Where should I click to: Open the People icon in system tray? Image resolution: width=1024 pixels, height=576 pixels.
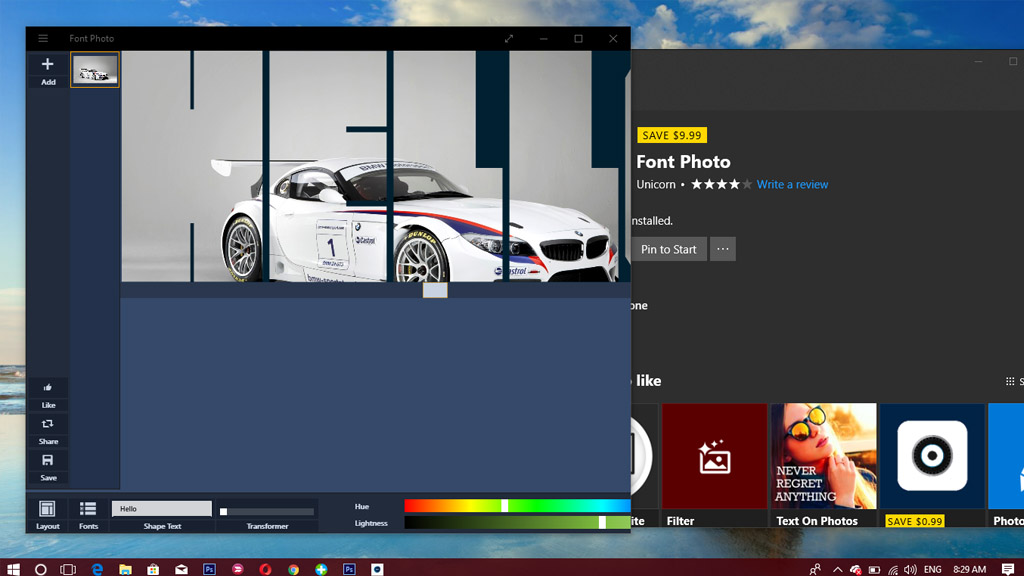point(814,569)
